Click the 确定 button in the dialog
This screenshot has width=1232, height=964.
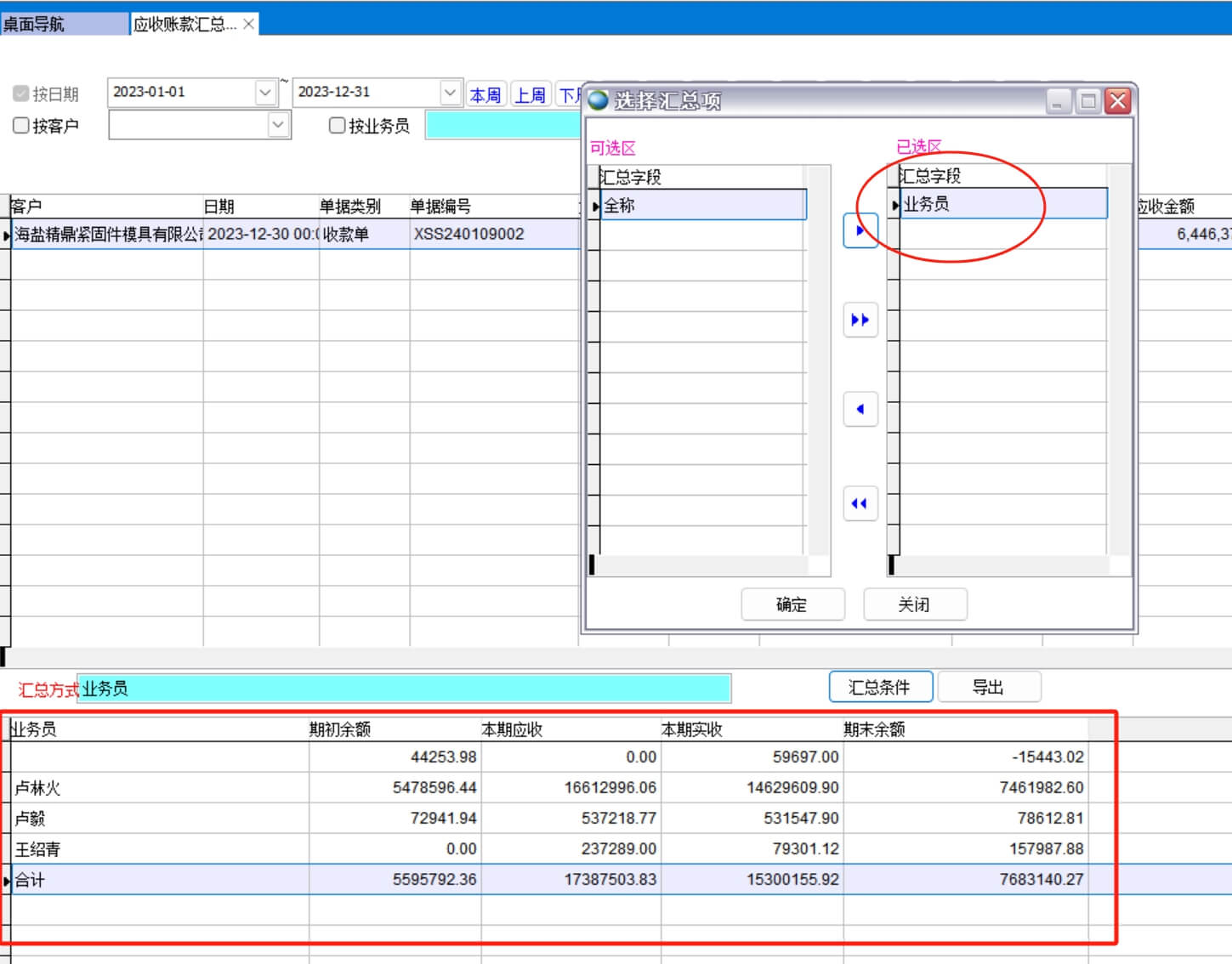coord(792,604)
